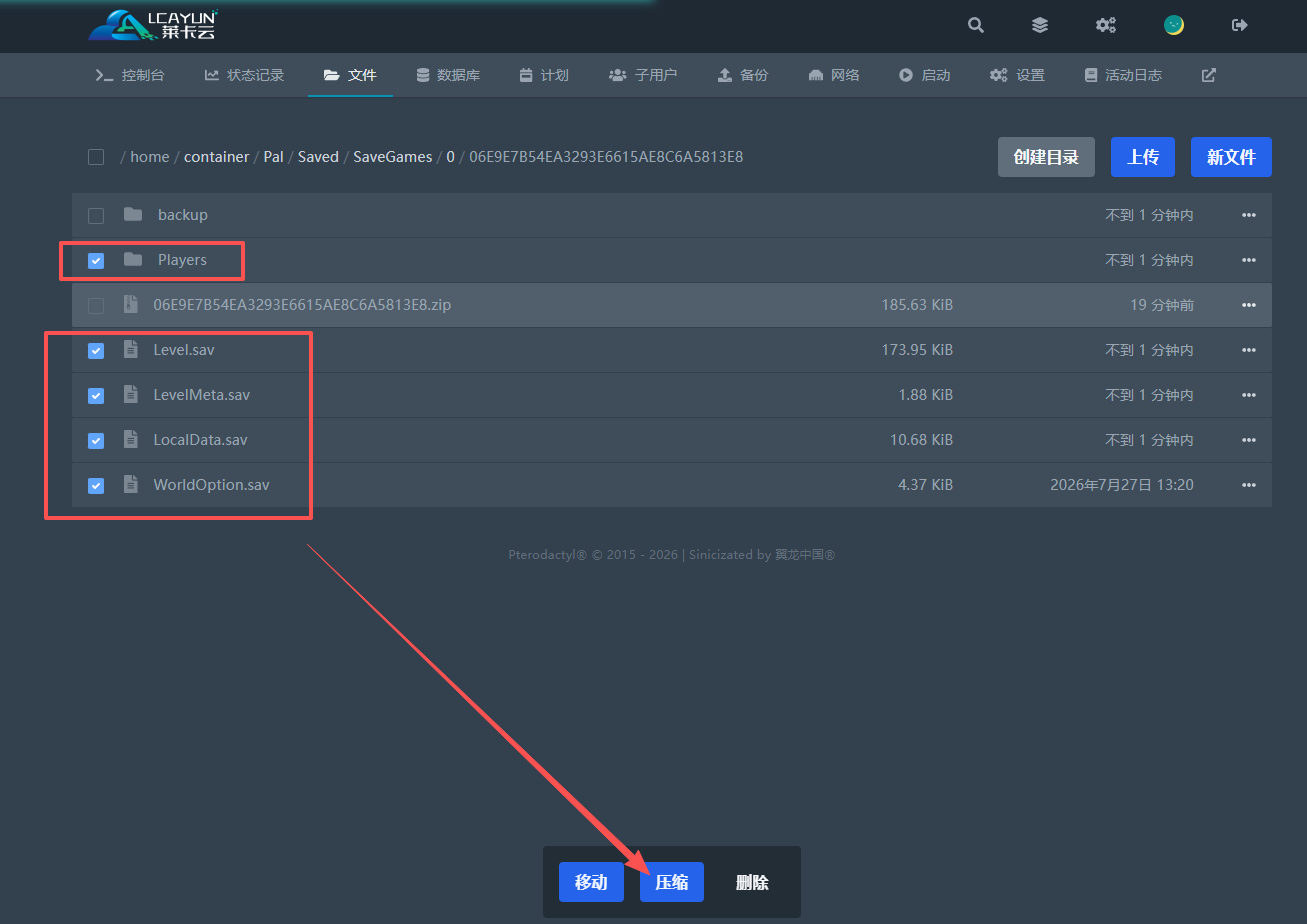Check the zip archive row checkbox
The image size is (1307, 924).
[96, 305]
